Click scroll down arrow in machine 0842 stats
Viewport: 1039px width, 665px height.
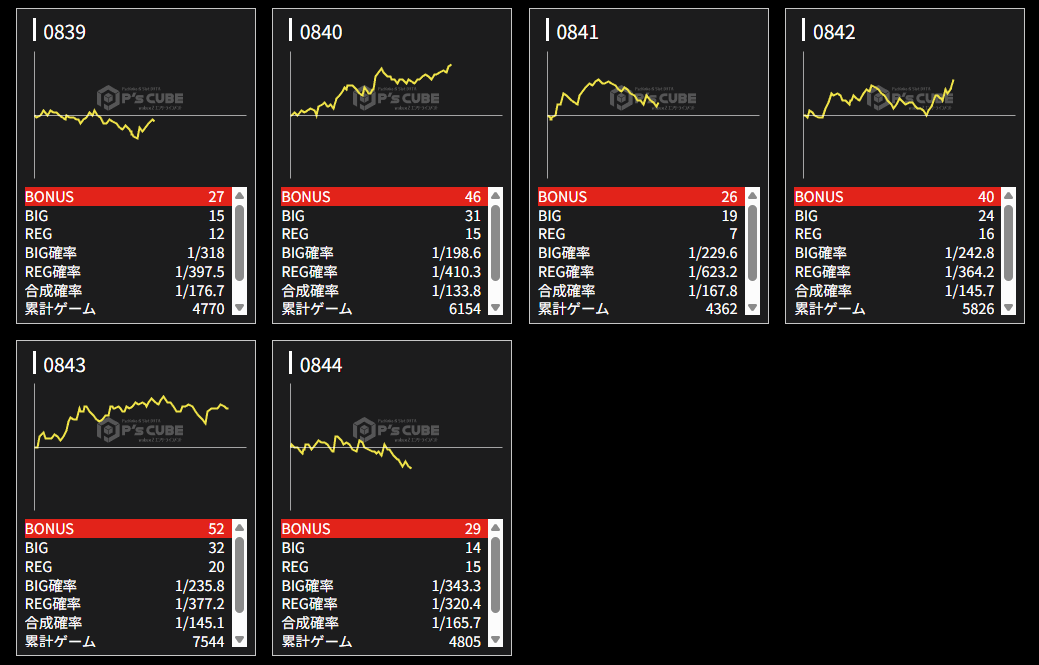click(x=1008, y=309)
